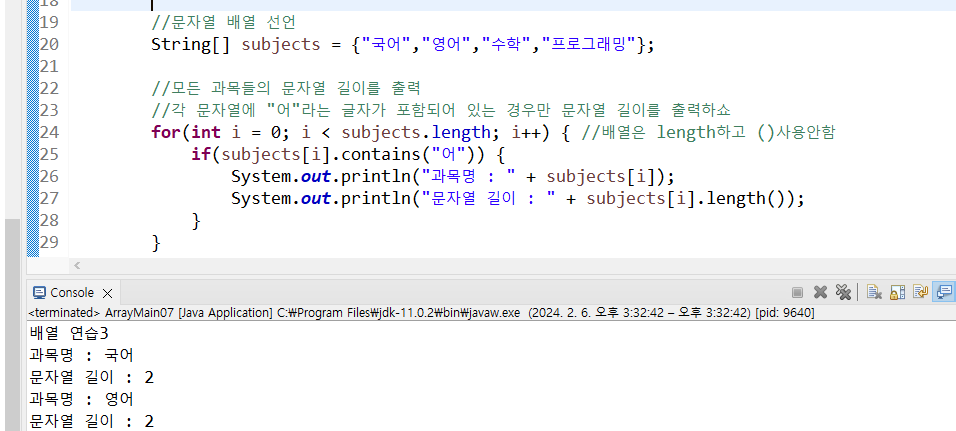Place cursor on empty line 21 in editor
The height and width of the screenshot is (431, 956).
(x=512, y=66)
